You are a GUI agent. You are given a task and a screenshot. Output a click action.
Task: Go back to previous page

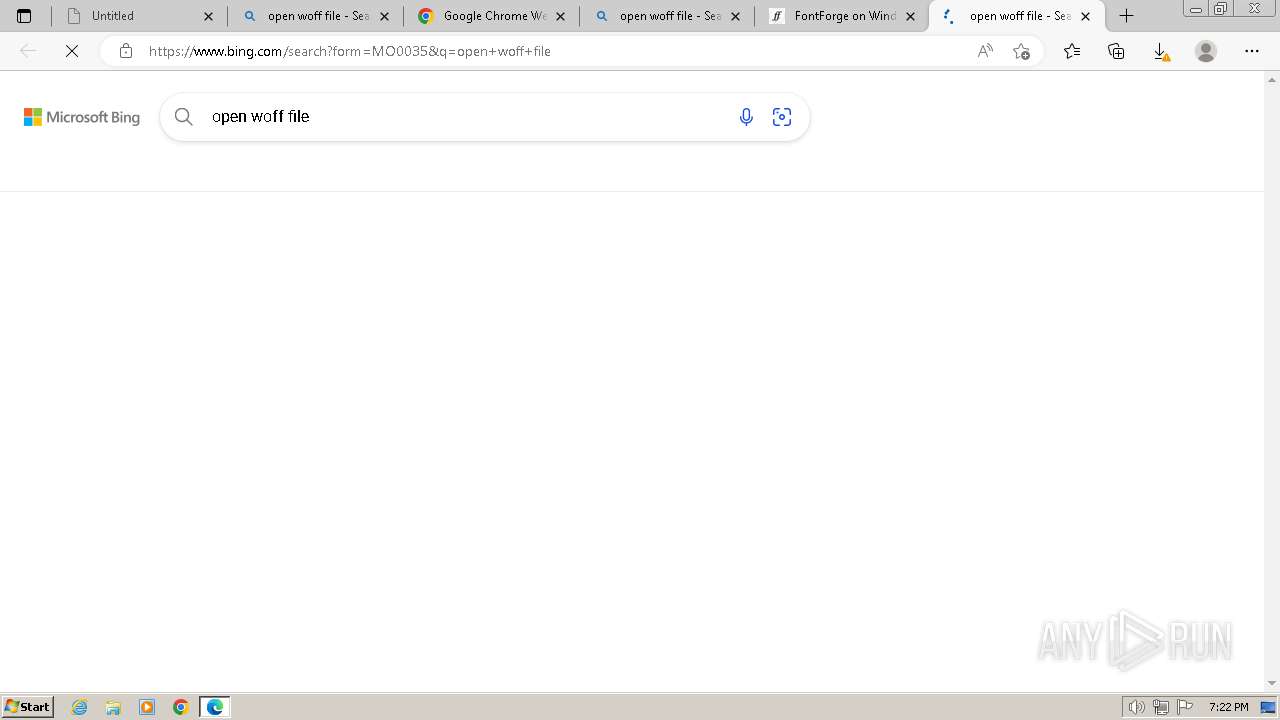[28, 51]
